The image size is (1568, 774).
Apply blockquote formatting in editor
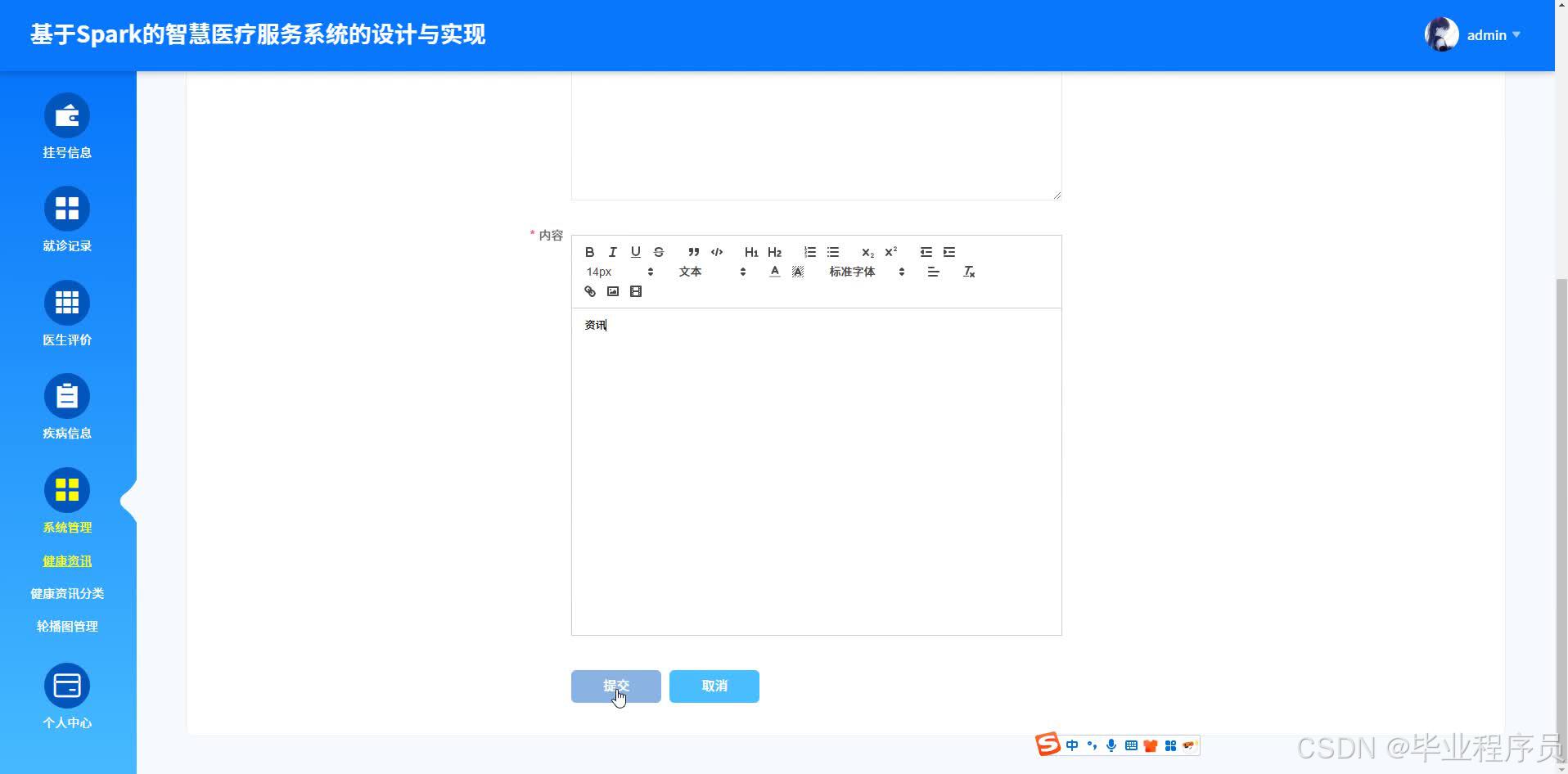pyautogui.click(x=692, y=251)
